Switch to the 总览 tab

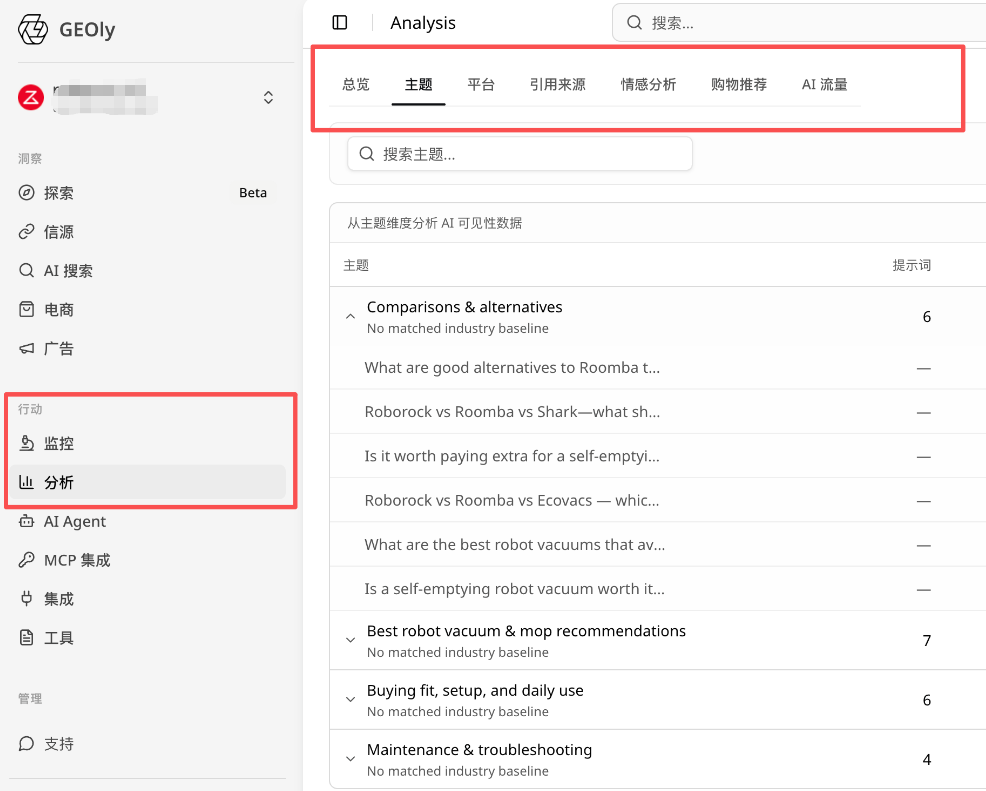(356, 84)
